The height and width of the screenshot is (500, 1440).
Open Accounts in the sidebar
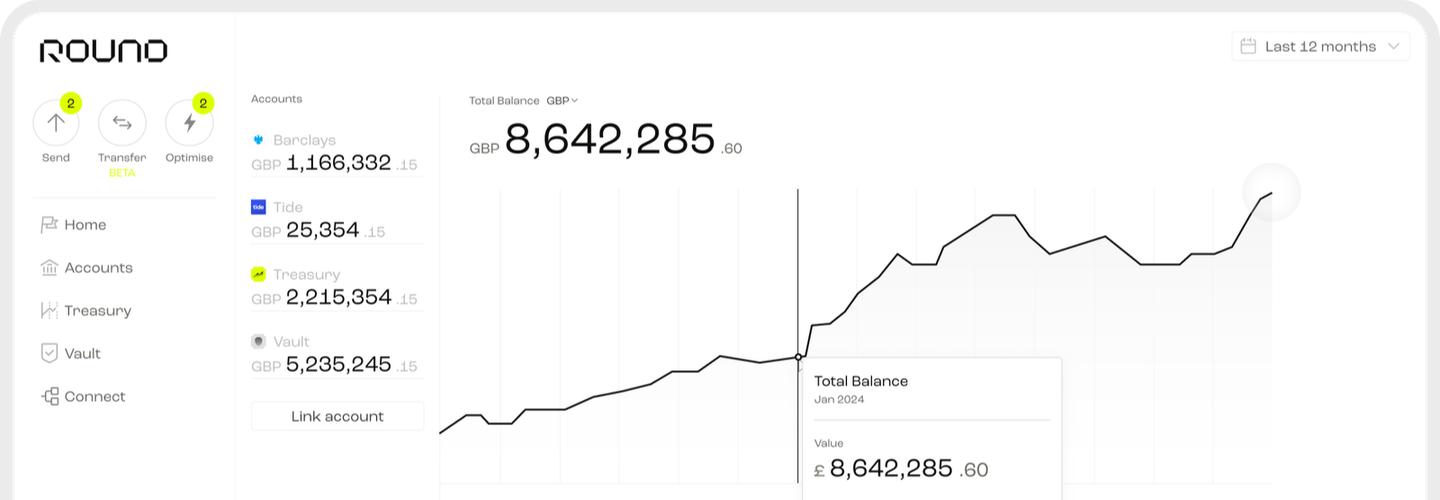tap(98, 268)
